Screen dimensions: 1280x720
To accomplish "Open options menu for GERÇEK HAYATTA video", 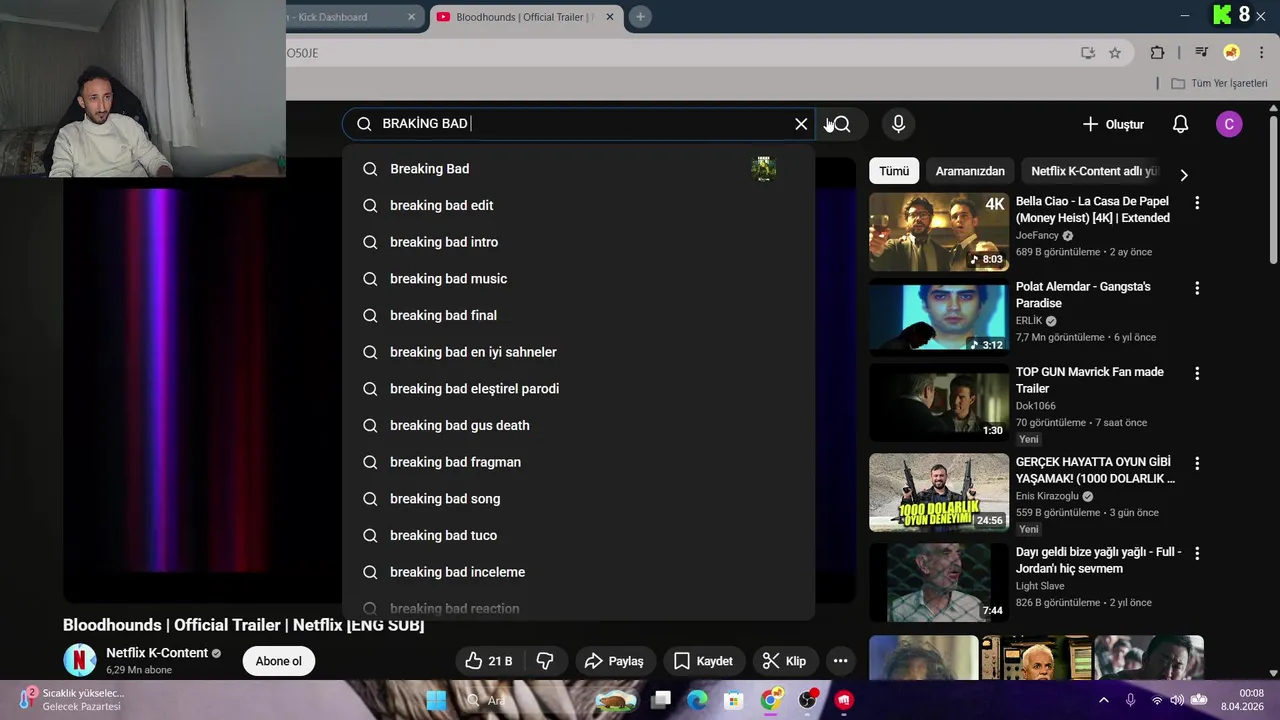I will click(1197, 464).
